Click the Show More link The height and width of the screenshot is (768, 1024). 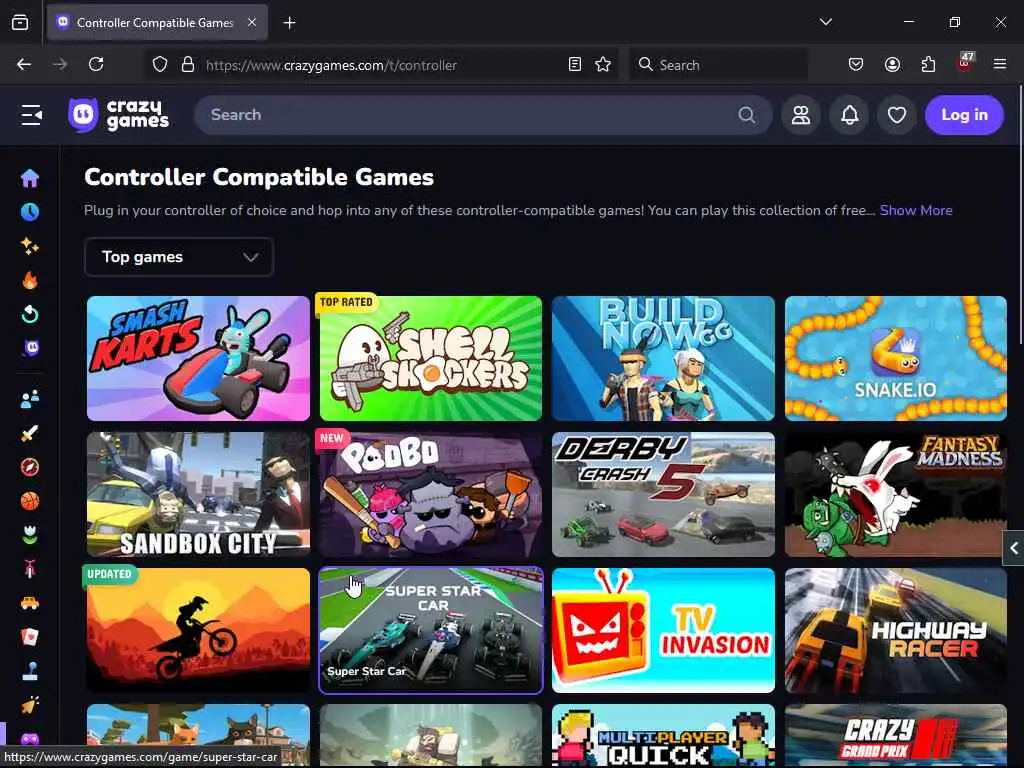[x=916, y=210]
